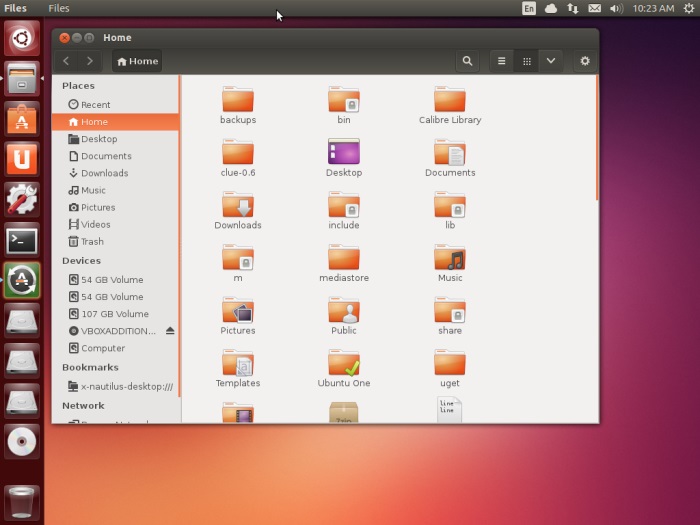Open the Files menu in the top bar
This screenshot has width=700, height=525.
(x=58, y=8)
